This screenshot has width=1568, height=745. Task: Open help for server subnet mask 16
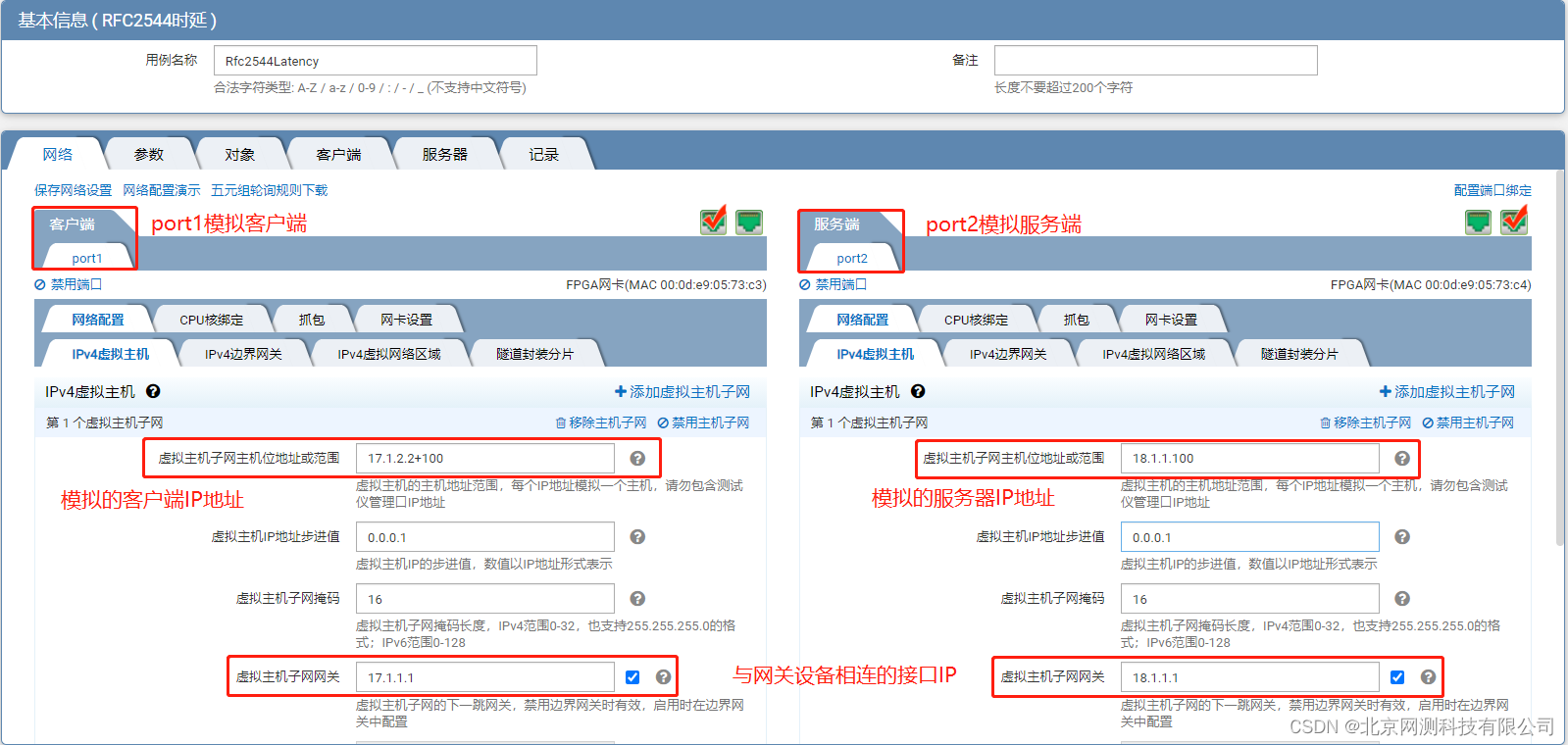tap(1402, 598)
